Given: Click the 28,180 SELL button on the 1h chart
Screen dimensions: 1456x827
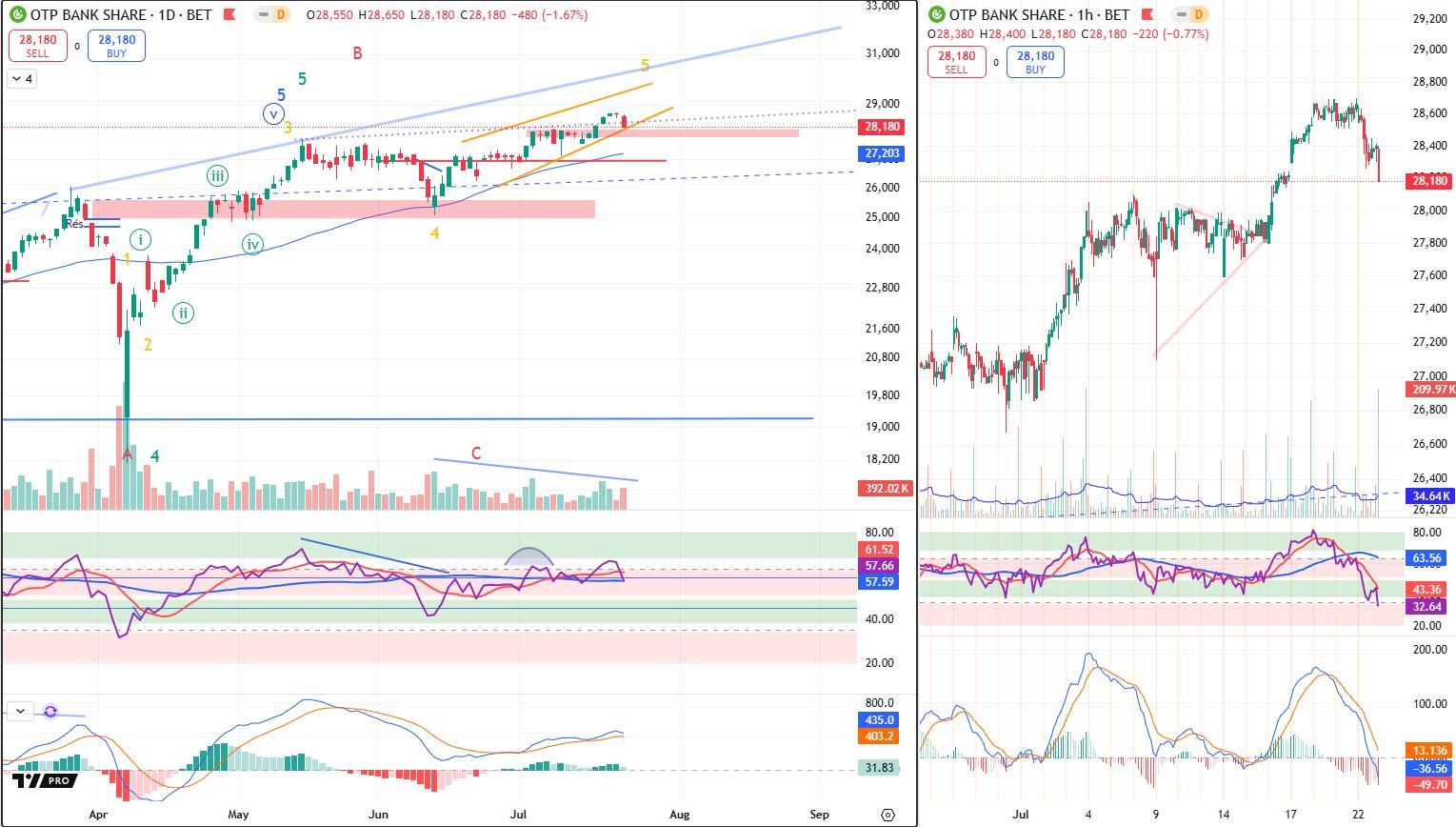Looking at the screenshot, I should coord(956,62).
